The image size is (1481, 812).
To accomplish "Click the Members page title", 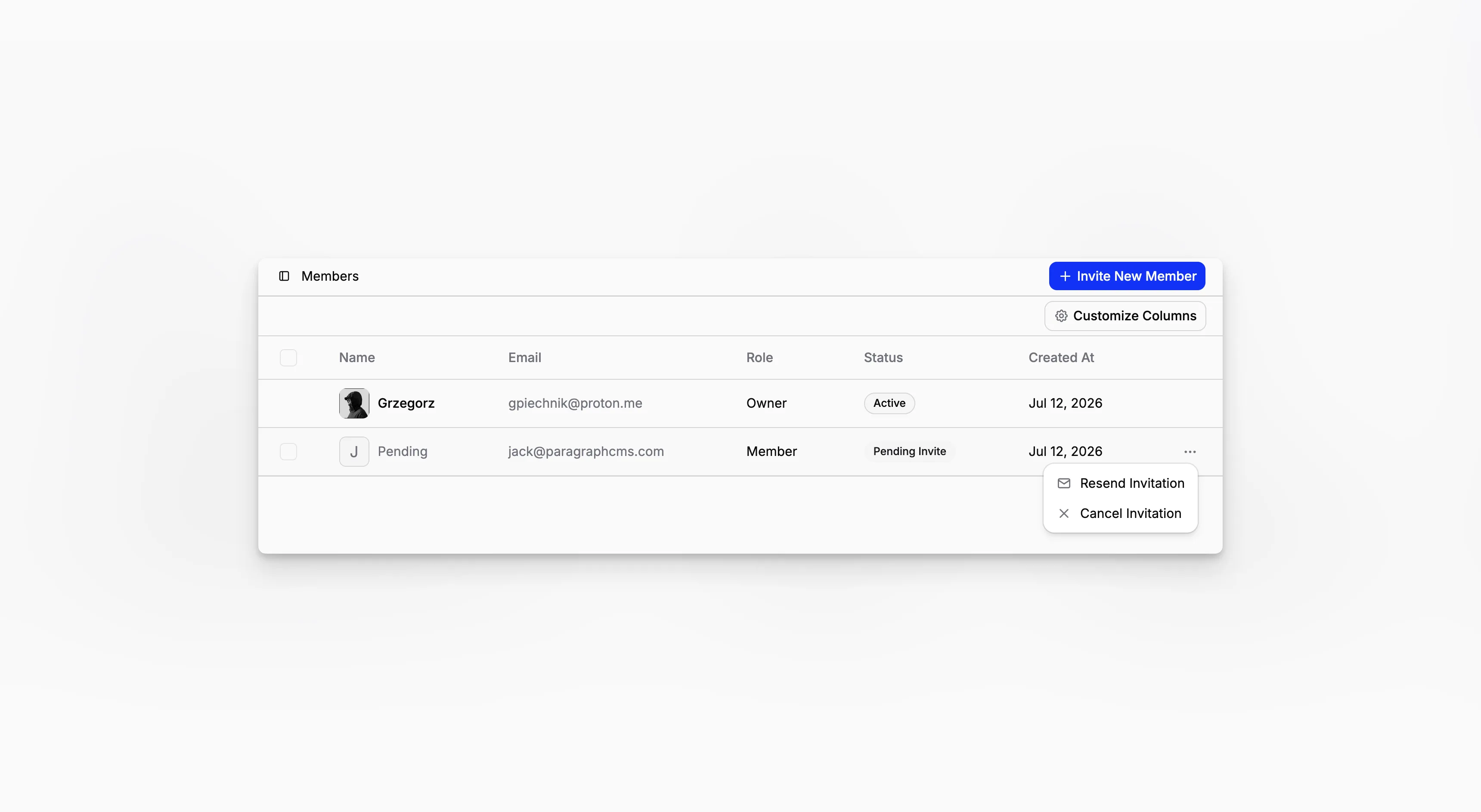I will click(x=329, y=276).
